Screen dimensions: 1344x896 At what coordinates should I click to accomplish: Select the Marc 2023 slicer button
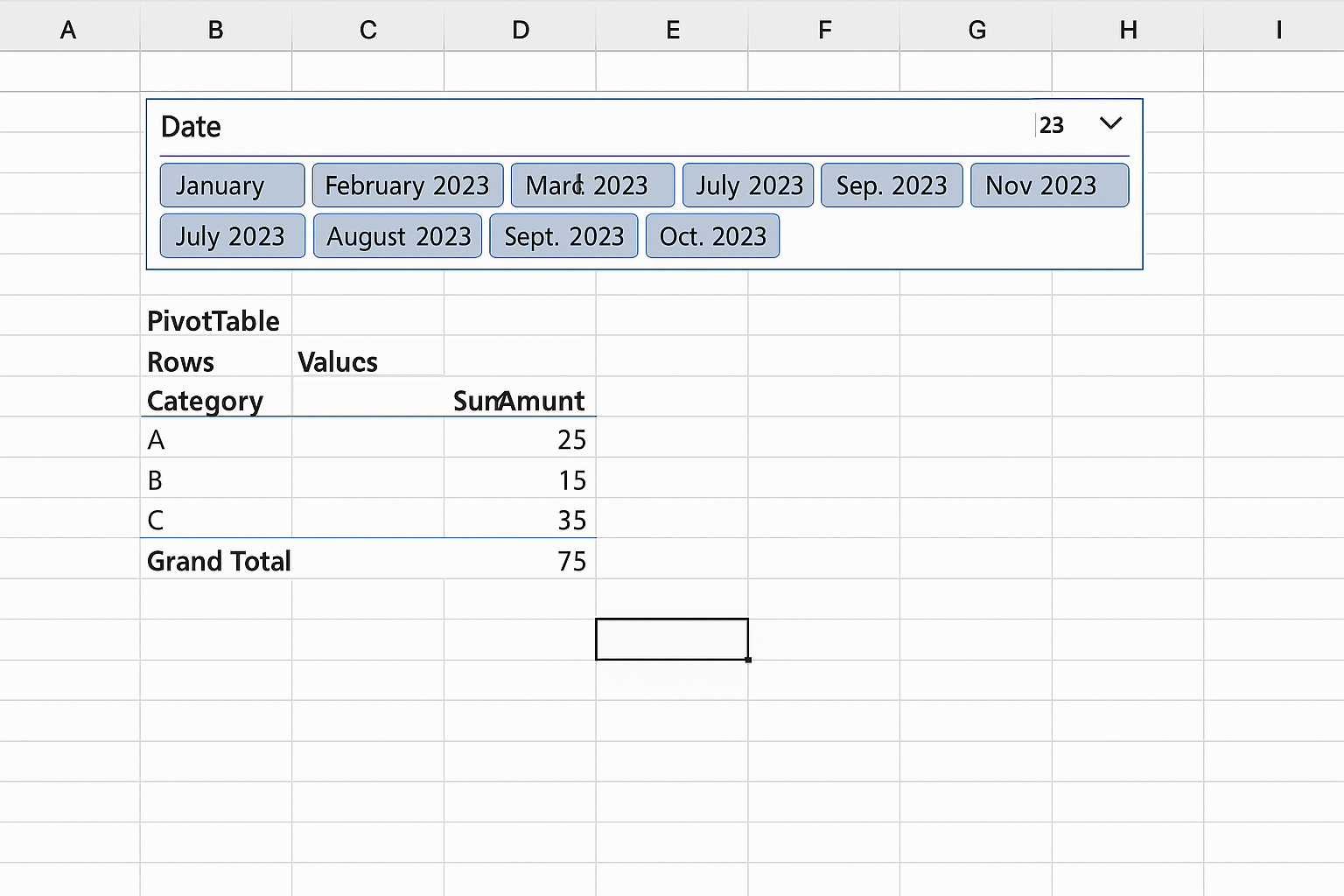coord(592,185)
